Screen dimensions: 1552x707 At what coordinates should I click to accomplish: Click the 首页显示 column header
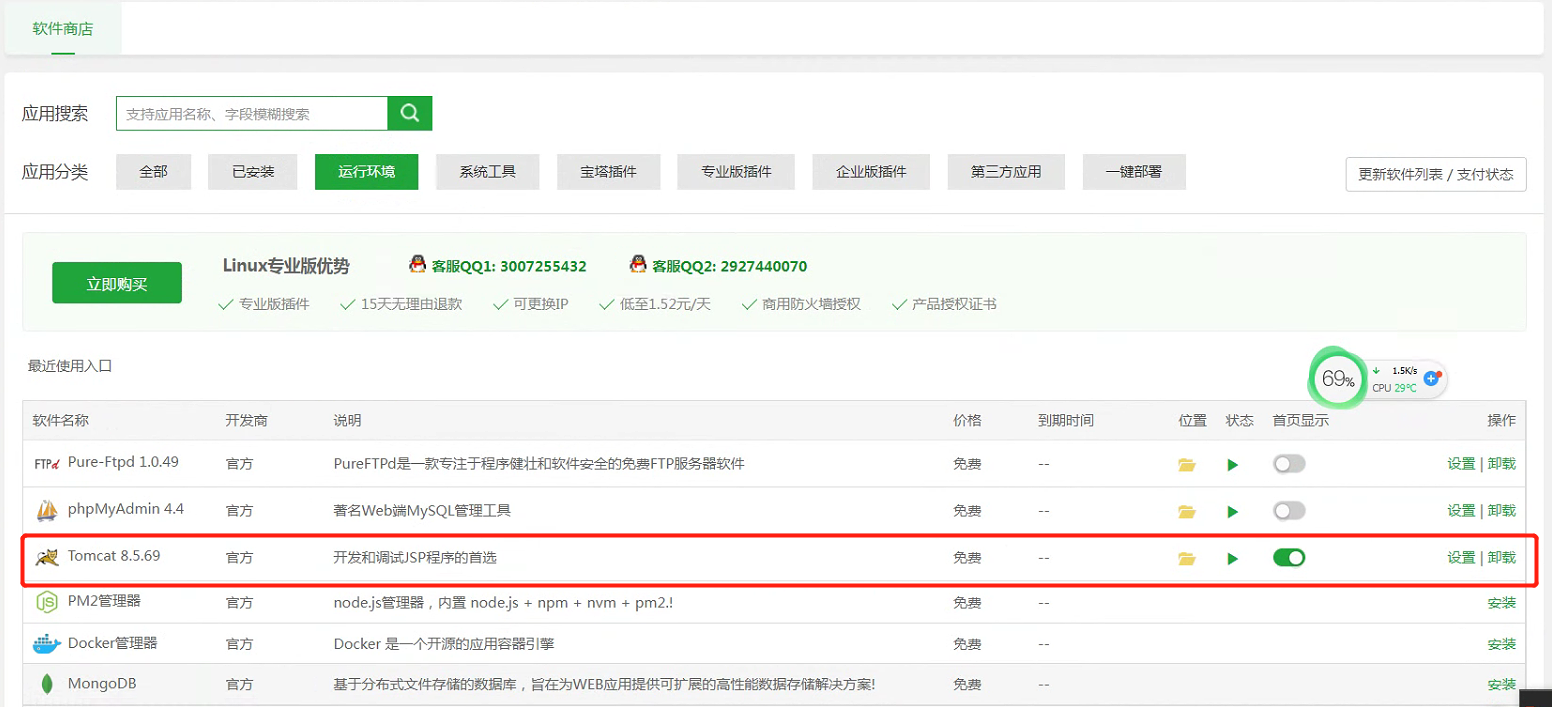coord(1301,420)
